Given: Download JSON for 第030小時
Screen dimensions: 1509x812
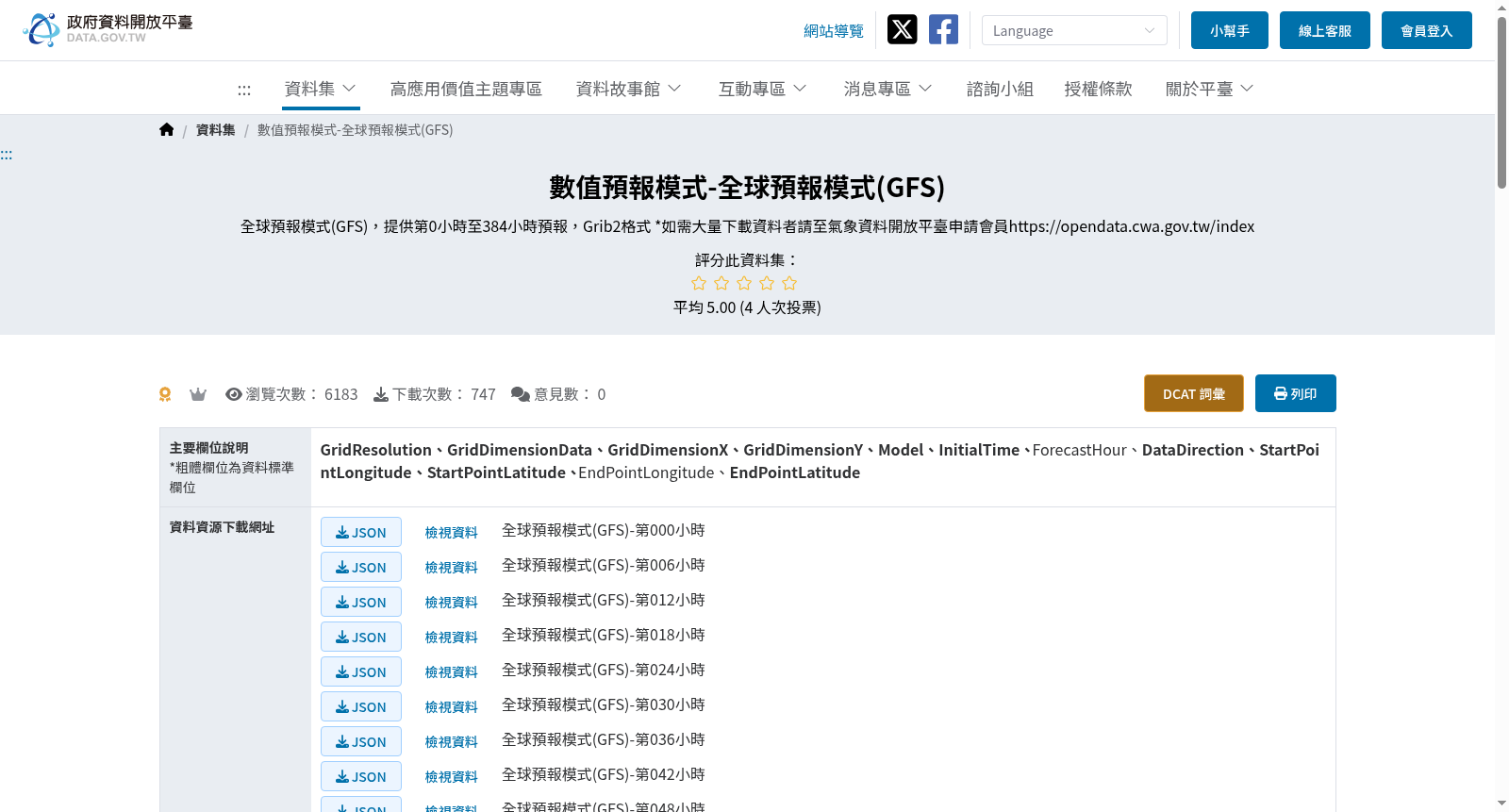Looking at the screenshot, I should (361, 706).
